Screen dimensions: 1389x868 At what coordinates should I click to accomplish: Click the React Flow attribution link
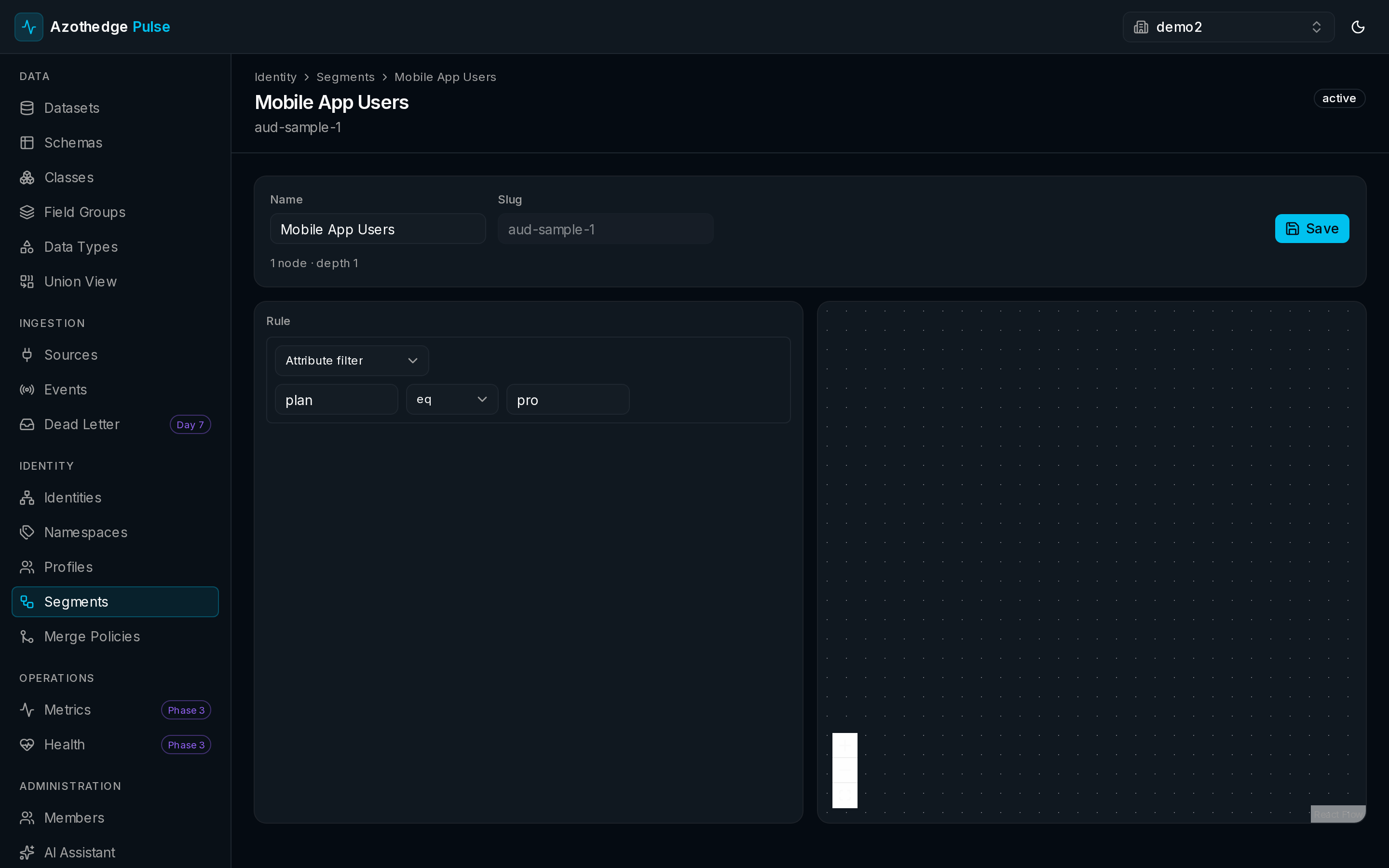(1338, 814)
